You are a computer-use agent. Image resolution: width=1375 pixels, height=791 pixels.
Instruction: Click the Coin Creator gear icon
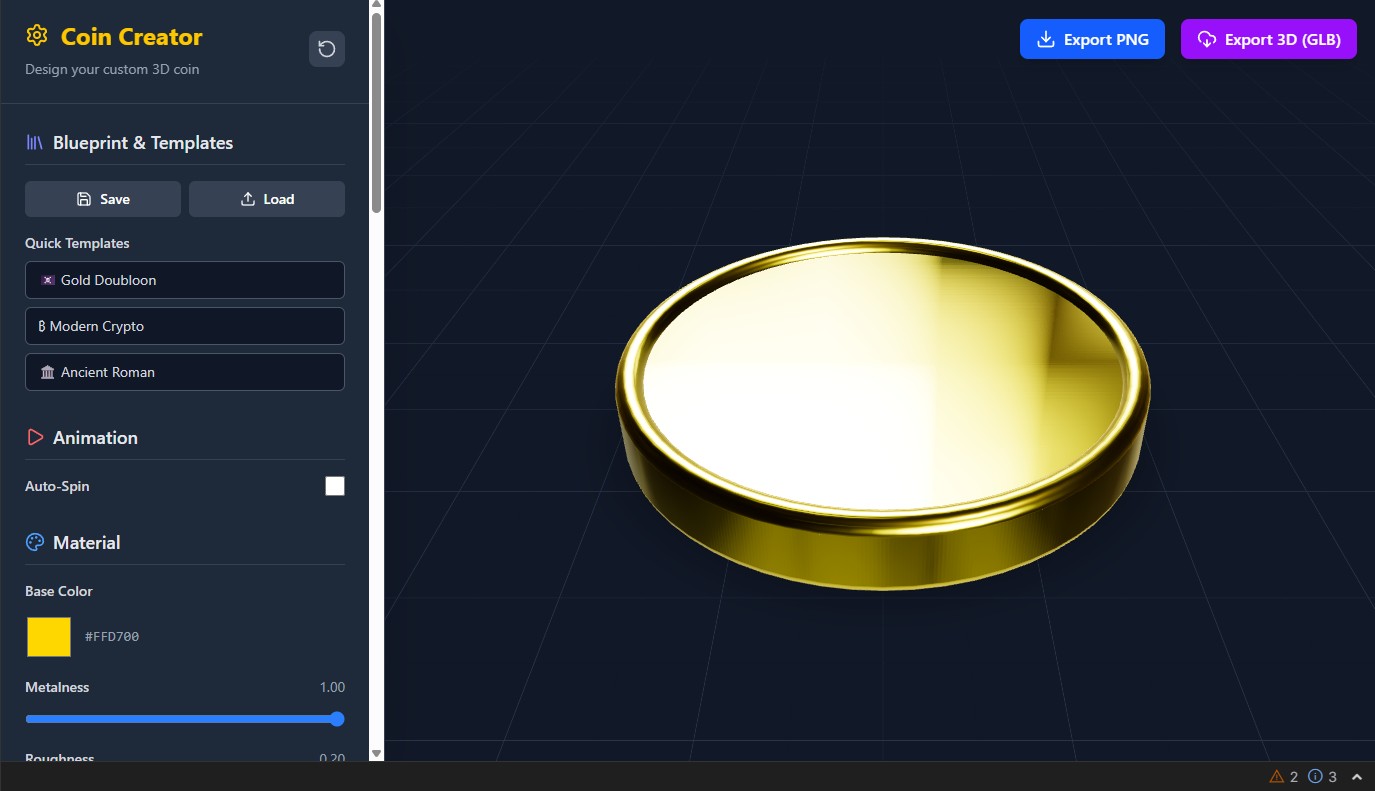click(37, 36)
